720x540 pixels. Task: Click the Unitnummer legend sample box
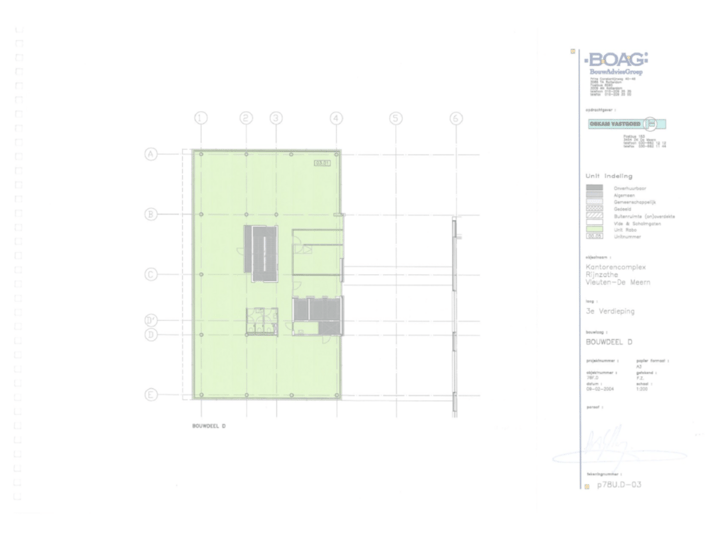point(593,236)
